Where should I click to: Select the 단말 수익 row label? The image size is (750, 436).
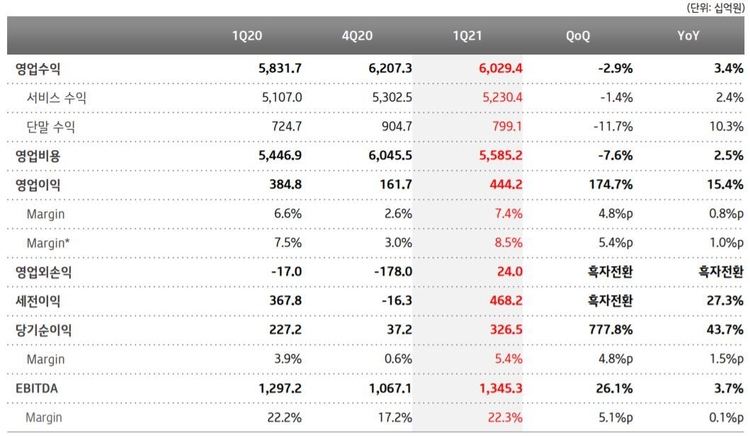point(51,127)
